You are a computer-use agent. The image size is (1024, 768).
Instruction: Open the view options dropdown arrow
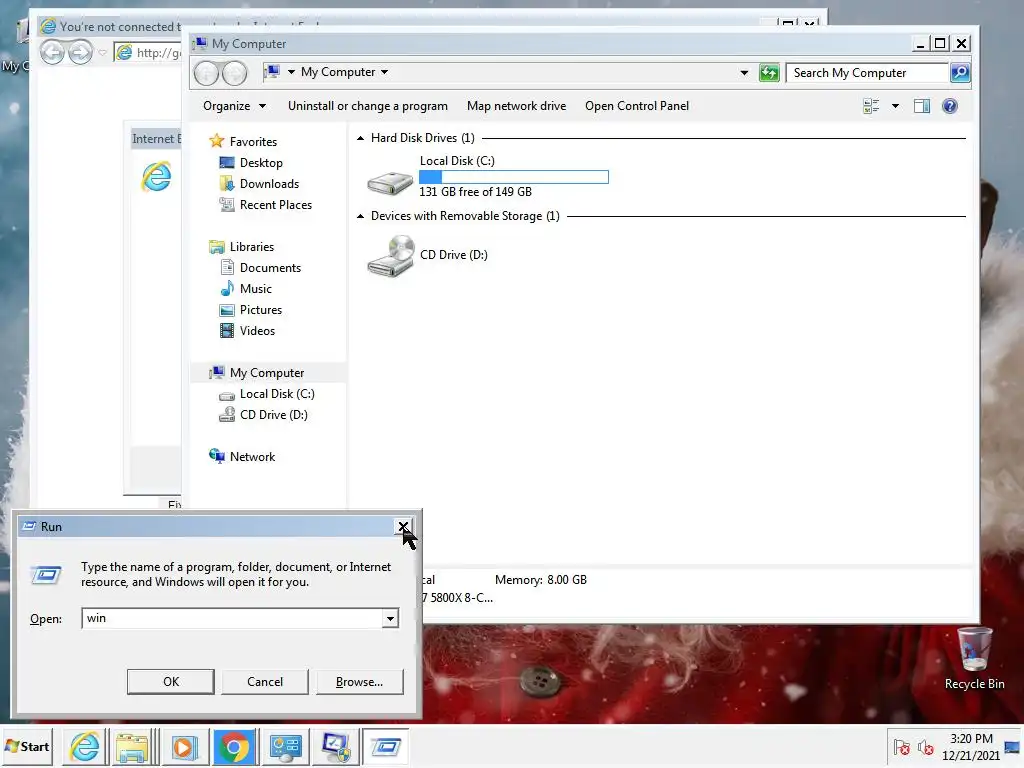pyautogui.click(x=895, y=106)
